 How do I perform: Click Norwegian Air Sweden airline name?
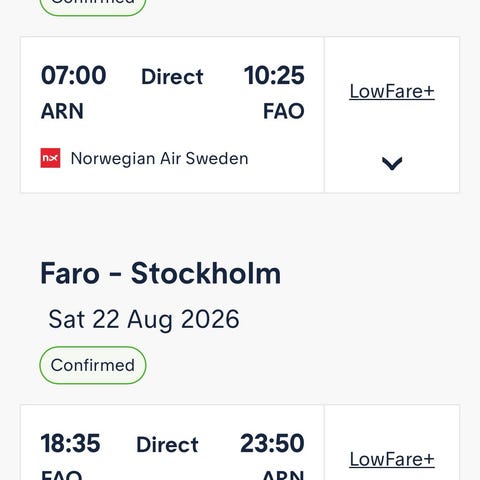coord(160,158)
